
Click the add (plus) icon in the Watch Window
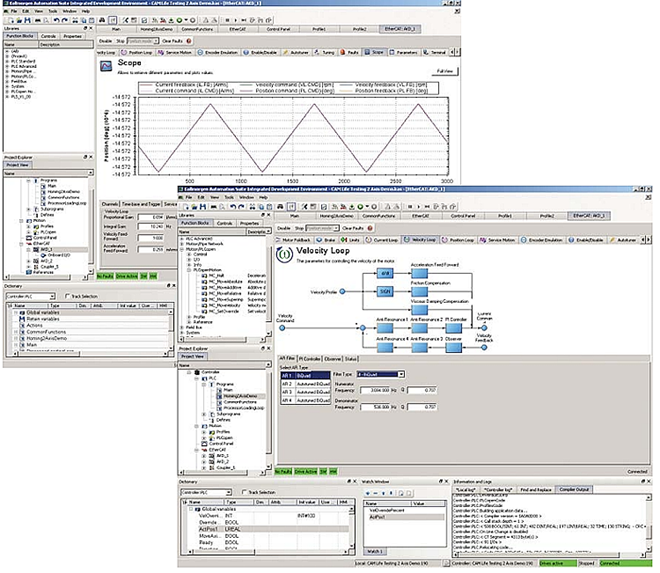368,493
